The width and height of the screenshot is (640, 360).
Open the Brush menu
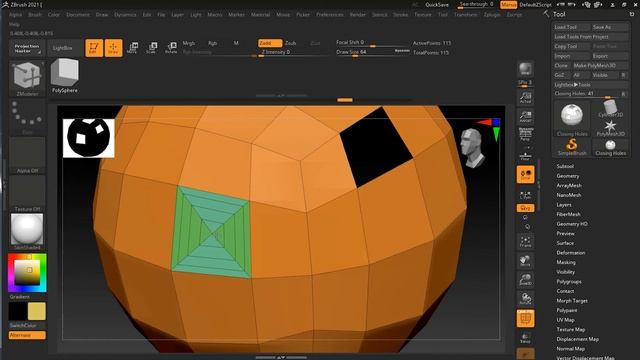pyautogui.click(x=35, y=15)
